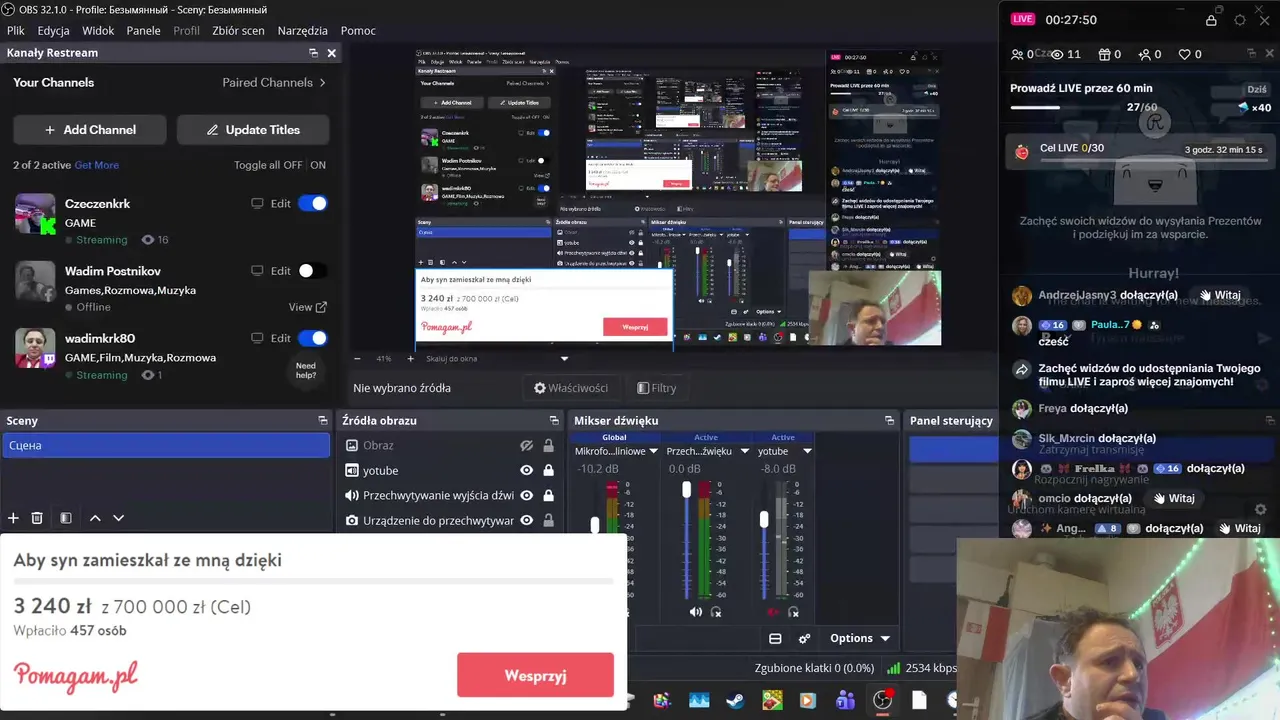Expand Paired Channels chevron

pyautogui.click(x=322, y=83)
